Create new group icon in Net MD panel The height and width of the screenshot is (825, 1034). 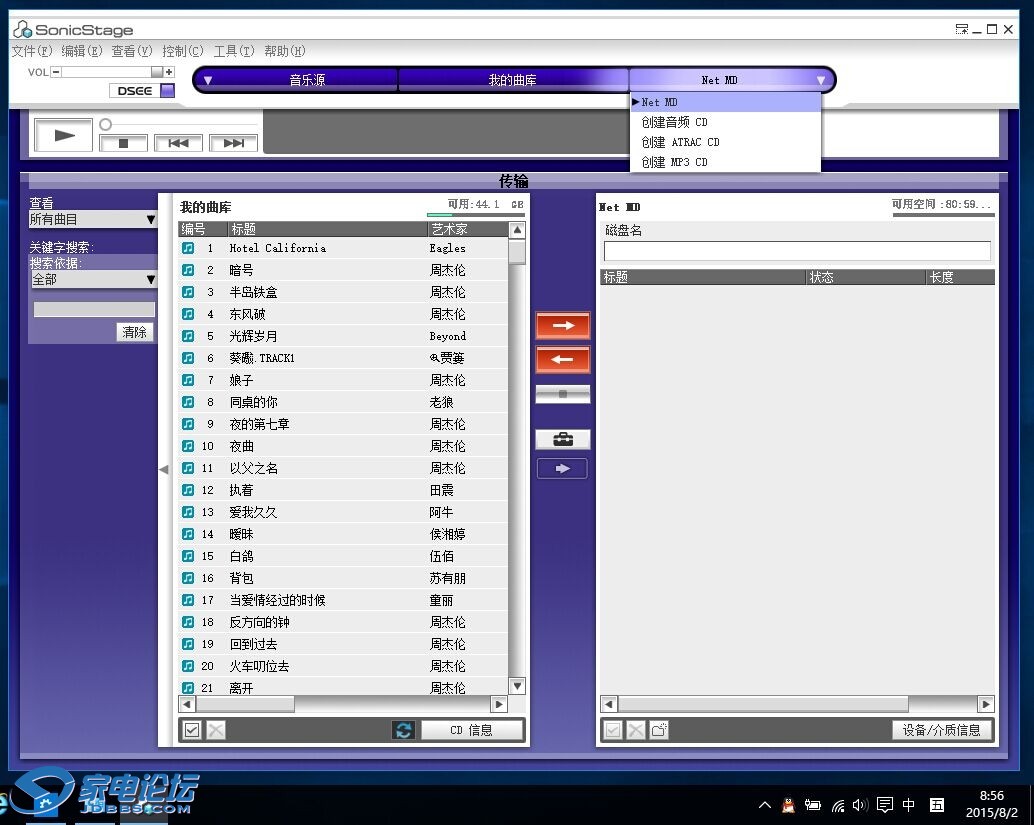click(659, 730)
